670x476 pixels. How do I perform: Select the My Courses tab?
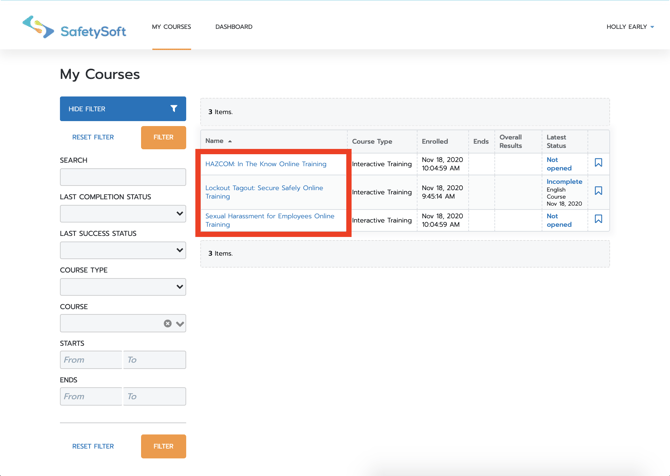click(x=171, y=27)
